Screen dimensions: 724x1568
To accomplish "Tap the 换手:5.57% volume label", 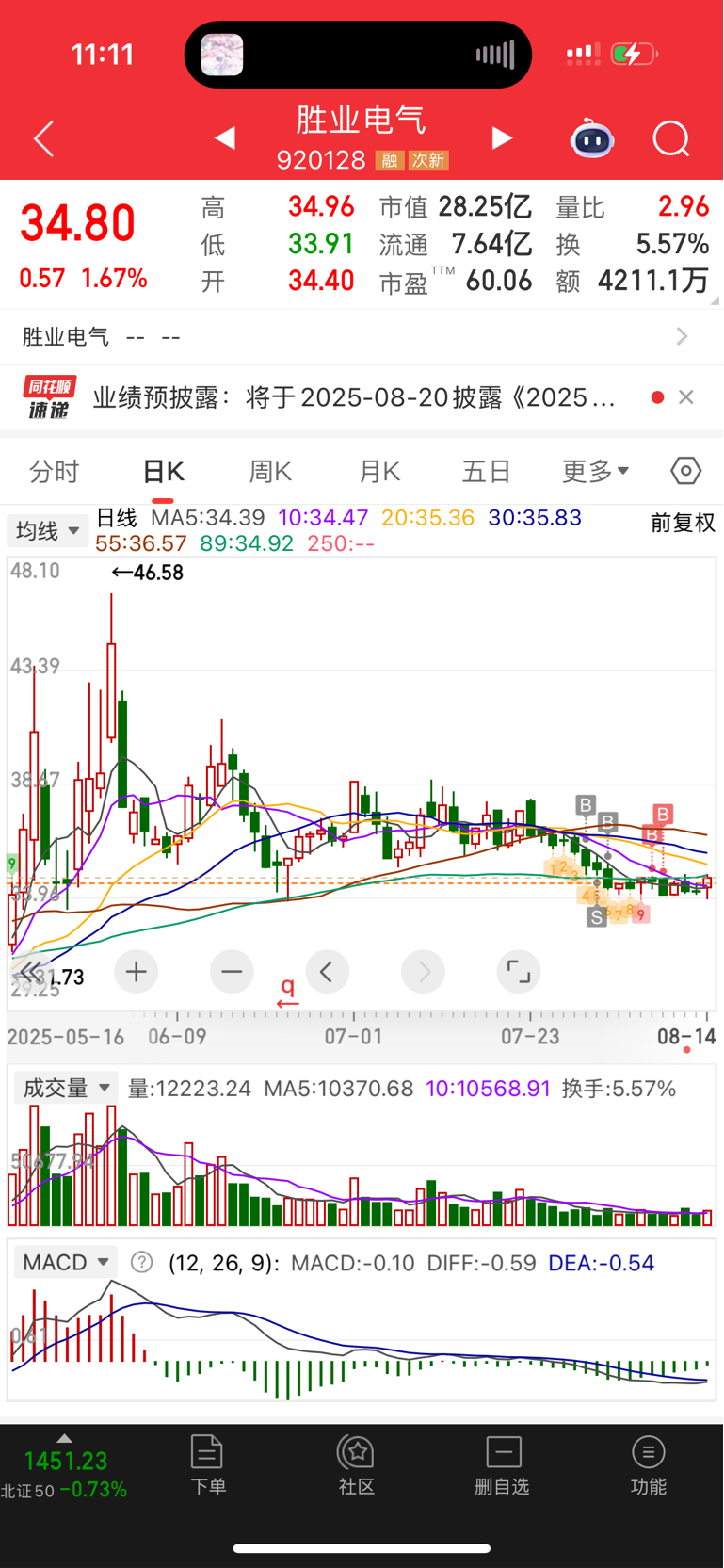I will point(619,1089).
